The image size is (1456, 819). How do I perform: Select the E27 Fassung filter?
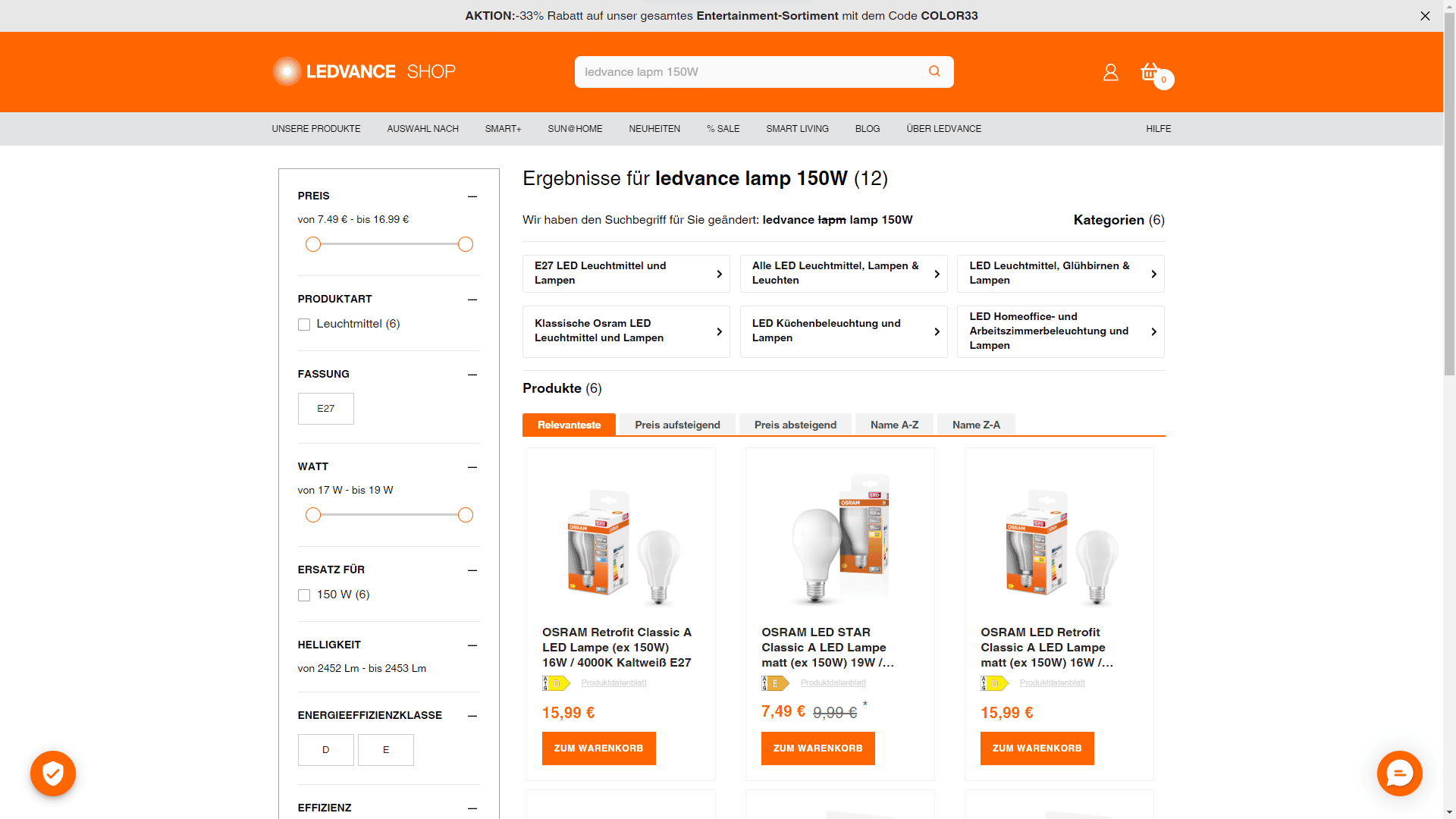click(x=325, y=409)
